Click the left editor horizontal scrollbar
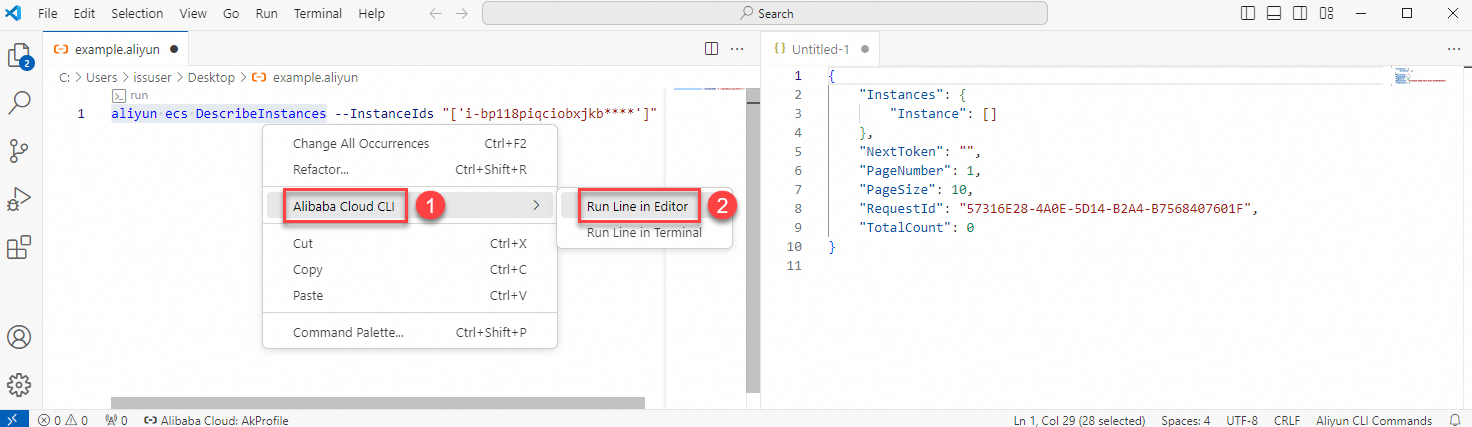Screen dimensions: 1472x427 pos(378,403)
